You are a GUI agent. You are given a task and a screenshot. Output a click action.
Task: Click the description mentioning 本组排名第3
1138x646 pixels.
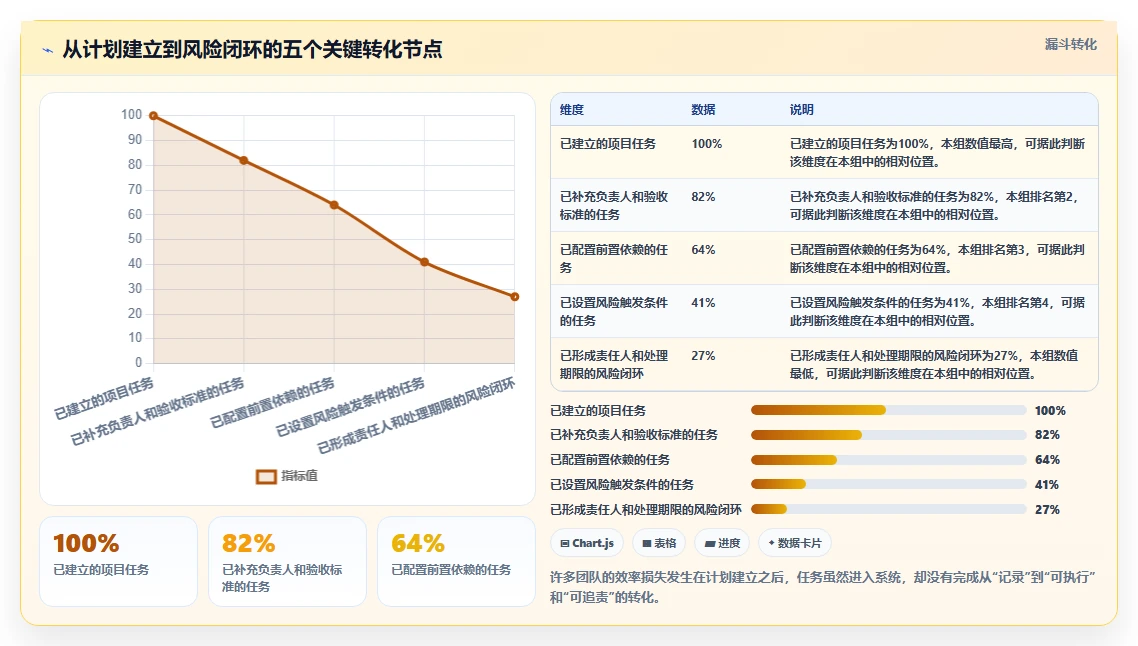pos(938,258)
